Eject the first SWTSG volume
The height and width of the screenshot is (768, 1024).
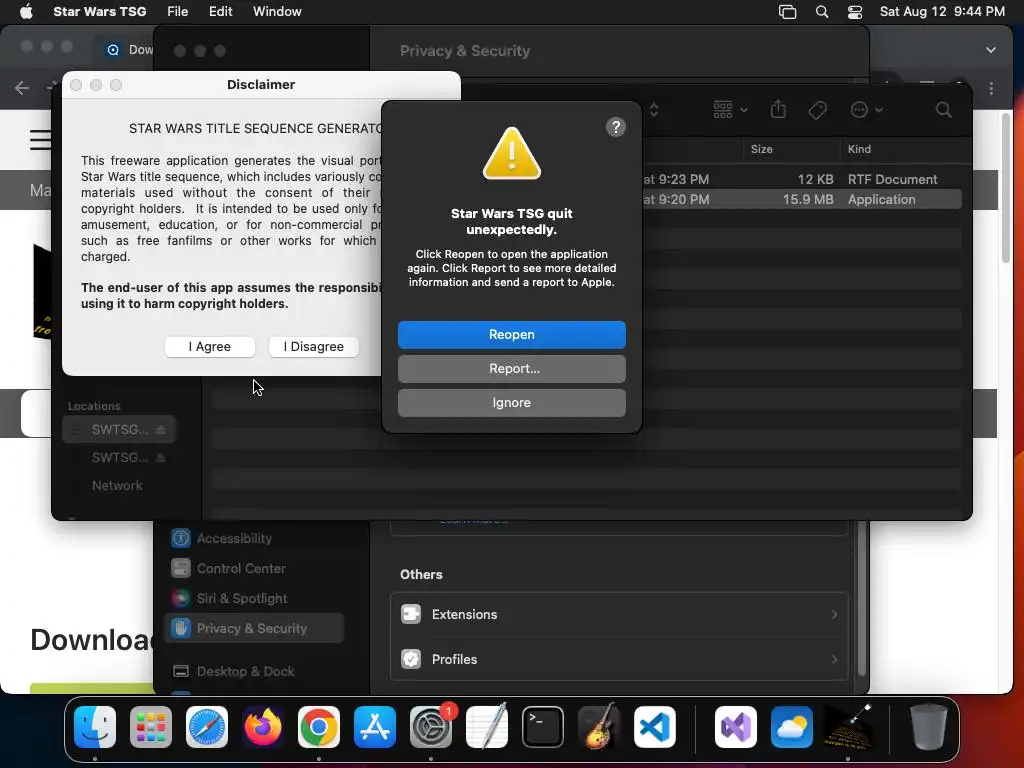pyautogui.click(x=161, y=429)
